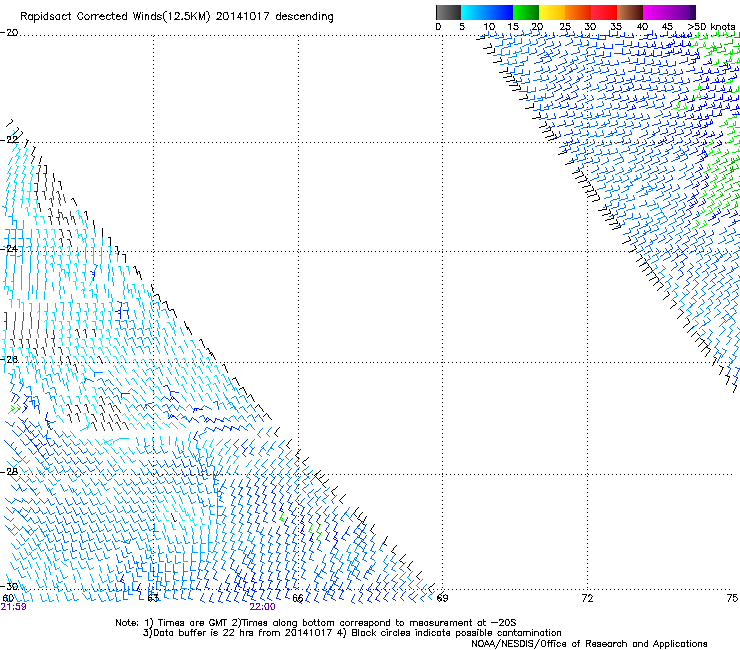Viewport: 740px width, 650px height.
Task: Click the latitude label '-30'
Action: [9, 586]
